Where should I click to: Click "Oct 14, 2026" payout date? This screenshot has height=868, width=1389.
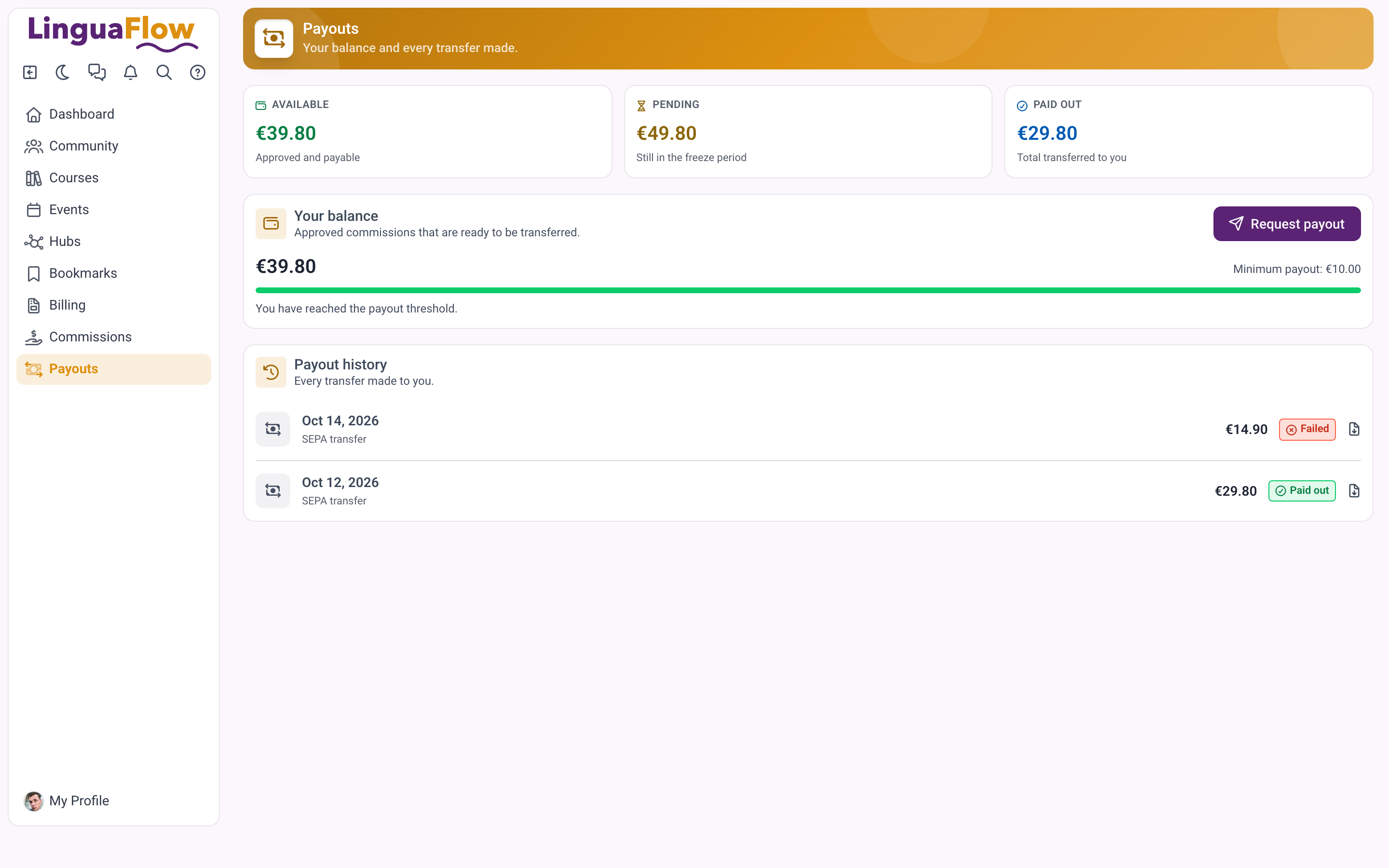coord(340,421)
